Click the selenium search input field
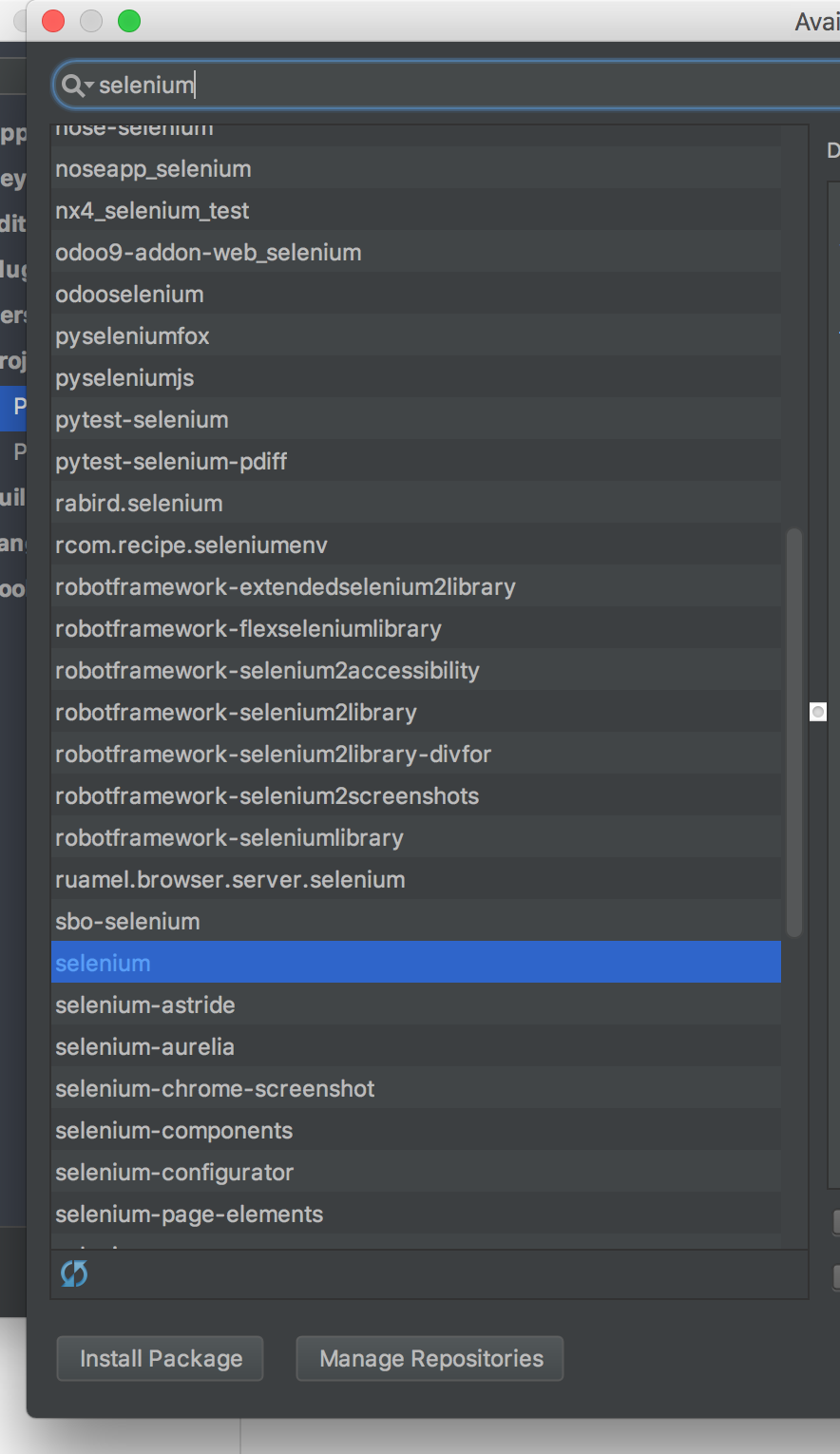The width and height of the screenshot is (840, 1454). click(447, 86)
